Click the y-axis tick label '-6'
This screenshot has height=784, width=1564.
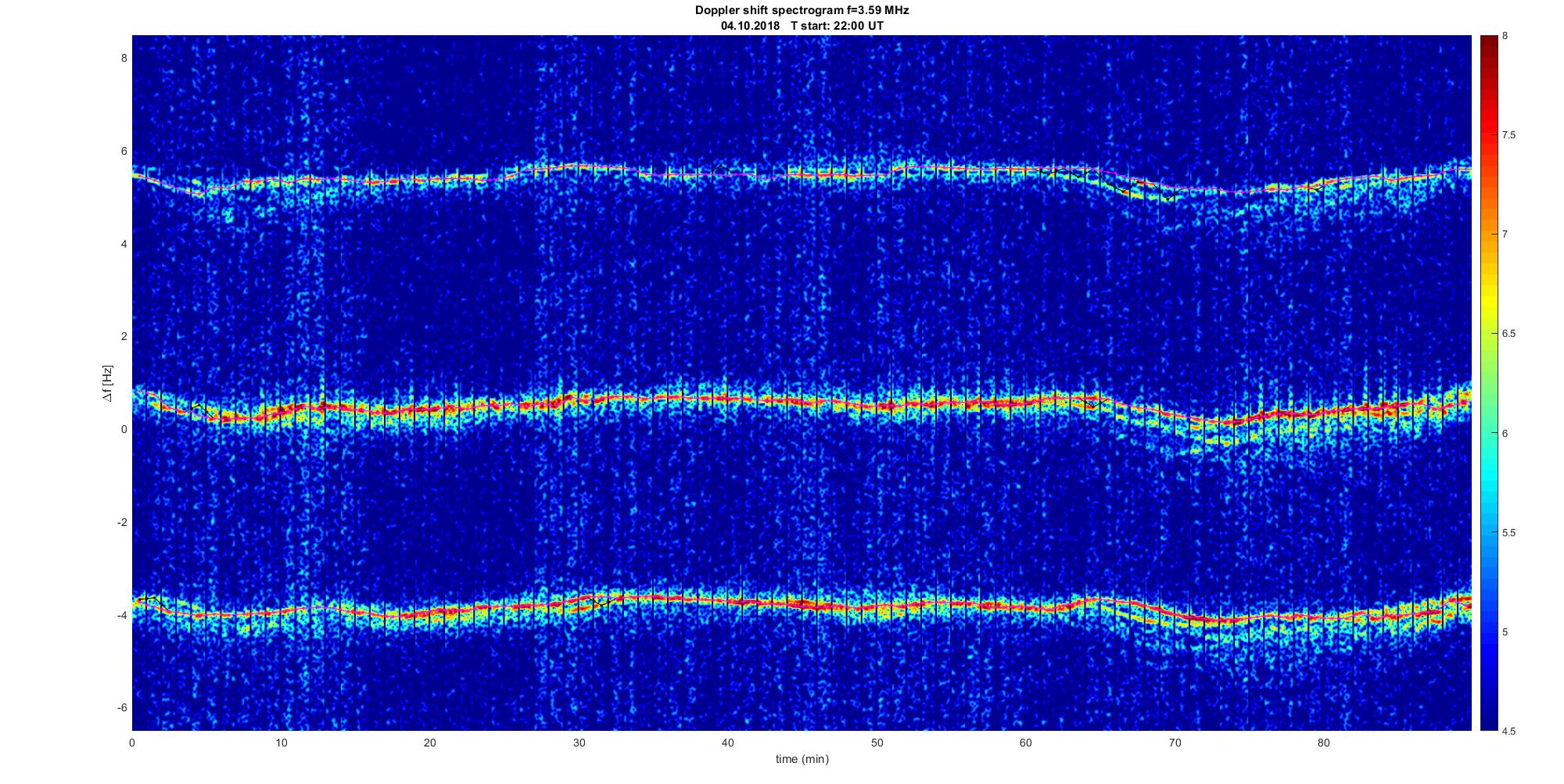[x=122, y=707]
